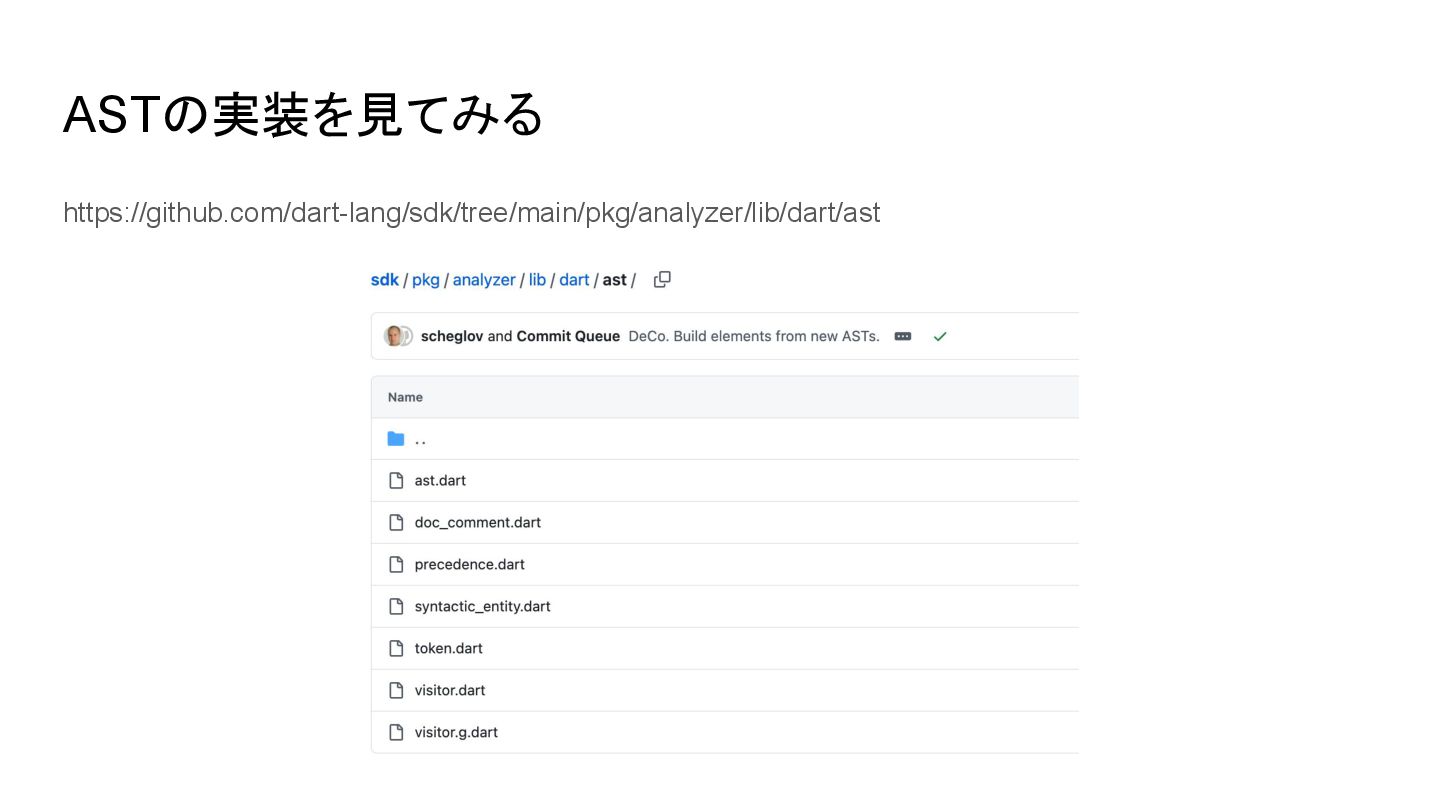The height and width of the screenshot is (810, 1440).
Task: Click the Name column header
Action: point(405,398)
